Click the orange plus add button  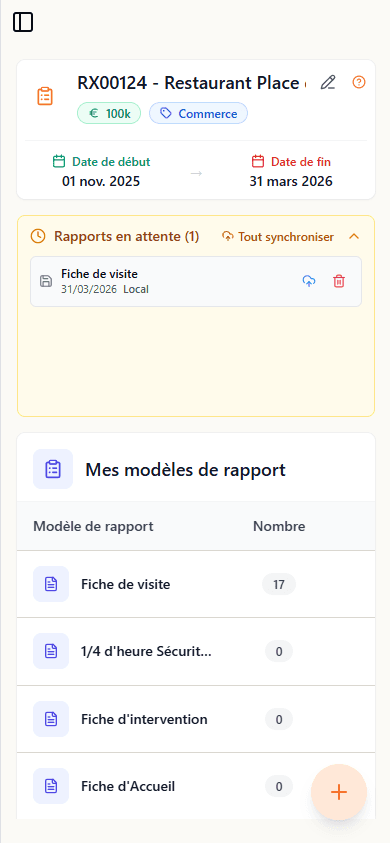pyautogui.click(x=339, y=792)
